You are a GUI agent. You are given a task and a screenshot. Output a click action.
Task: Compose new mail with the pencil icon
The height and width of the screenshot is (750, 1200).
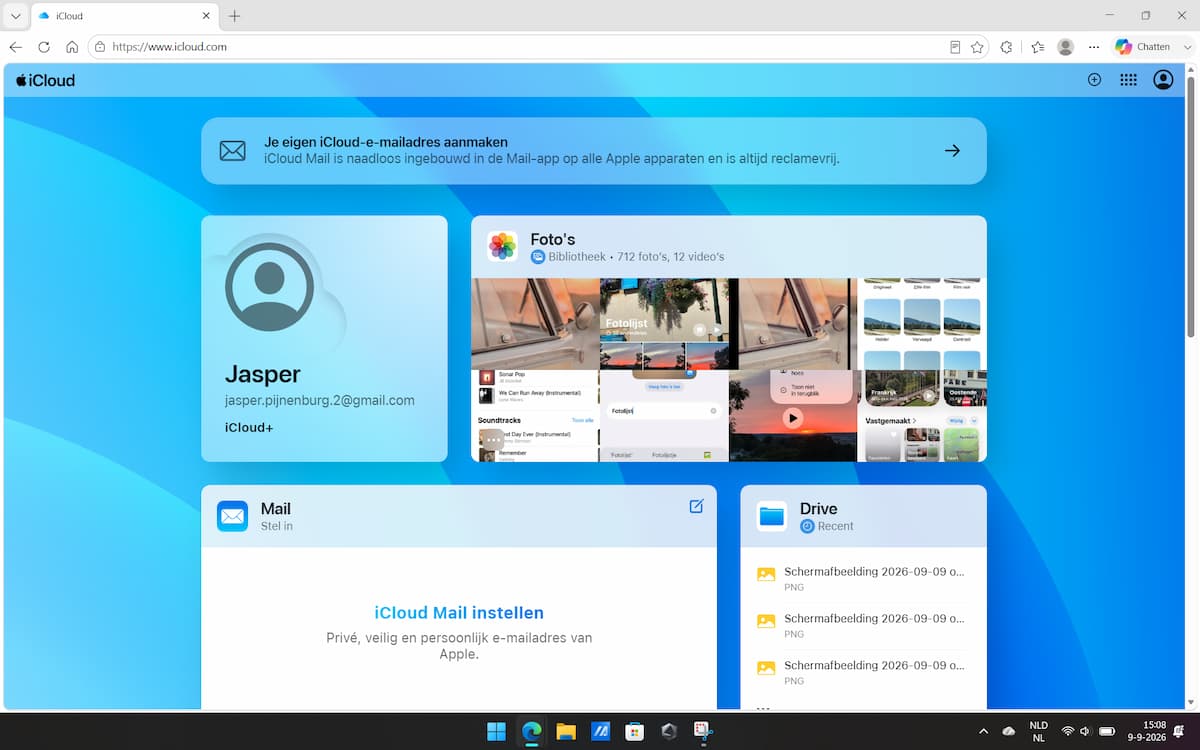[x=697, y=506]
